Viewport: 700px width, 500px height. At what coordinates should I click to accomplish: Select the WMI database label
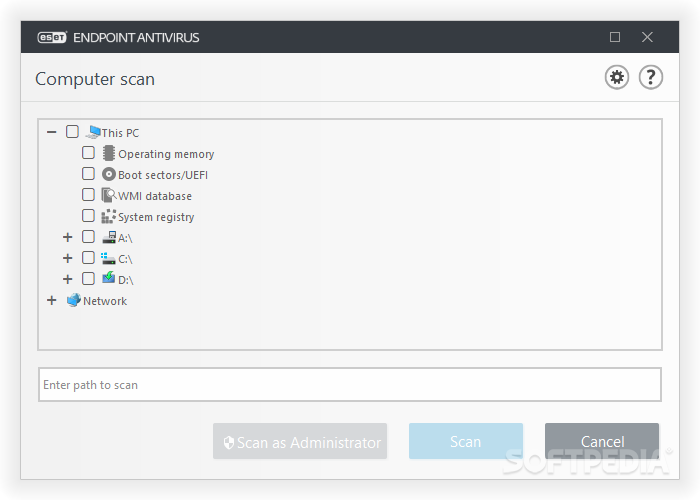click(155, 196)
